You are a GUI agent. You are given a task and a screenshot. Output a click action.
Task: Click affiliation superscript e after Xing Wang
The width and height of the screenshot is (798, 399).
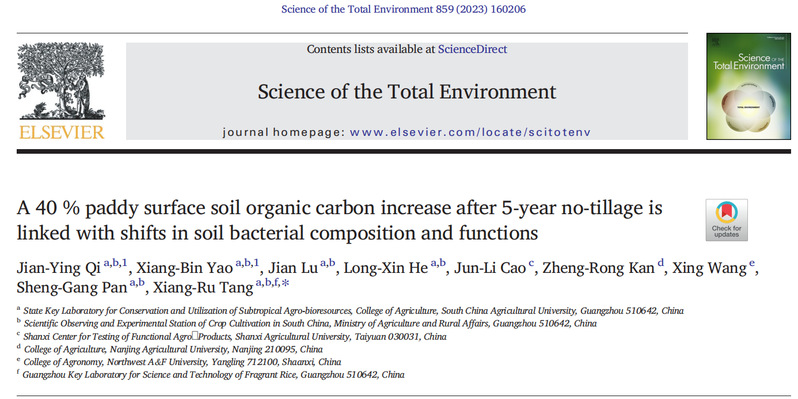coord(753,263)
